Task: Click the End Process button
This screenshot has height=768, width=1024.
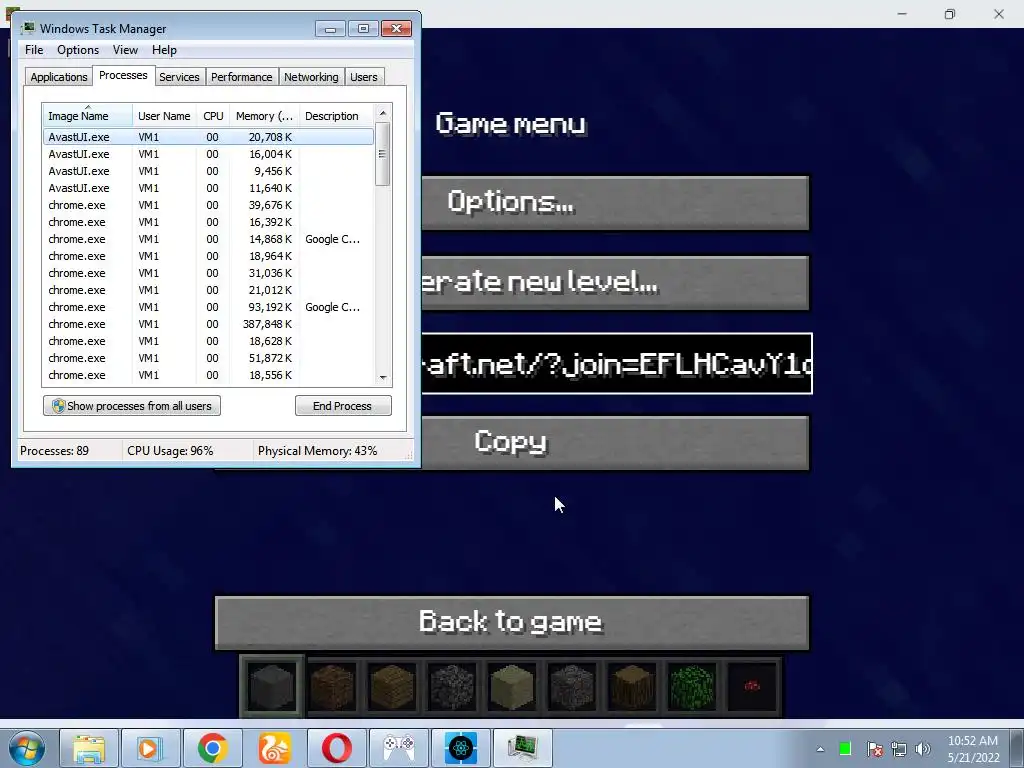Action: click(343, 406)
